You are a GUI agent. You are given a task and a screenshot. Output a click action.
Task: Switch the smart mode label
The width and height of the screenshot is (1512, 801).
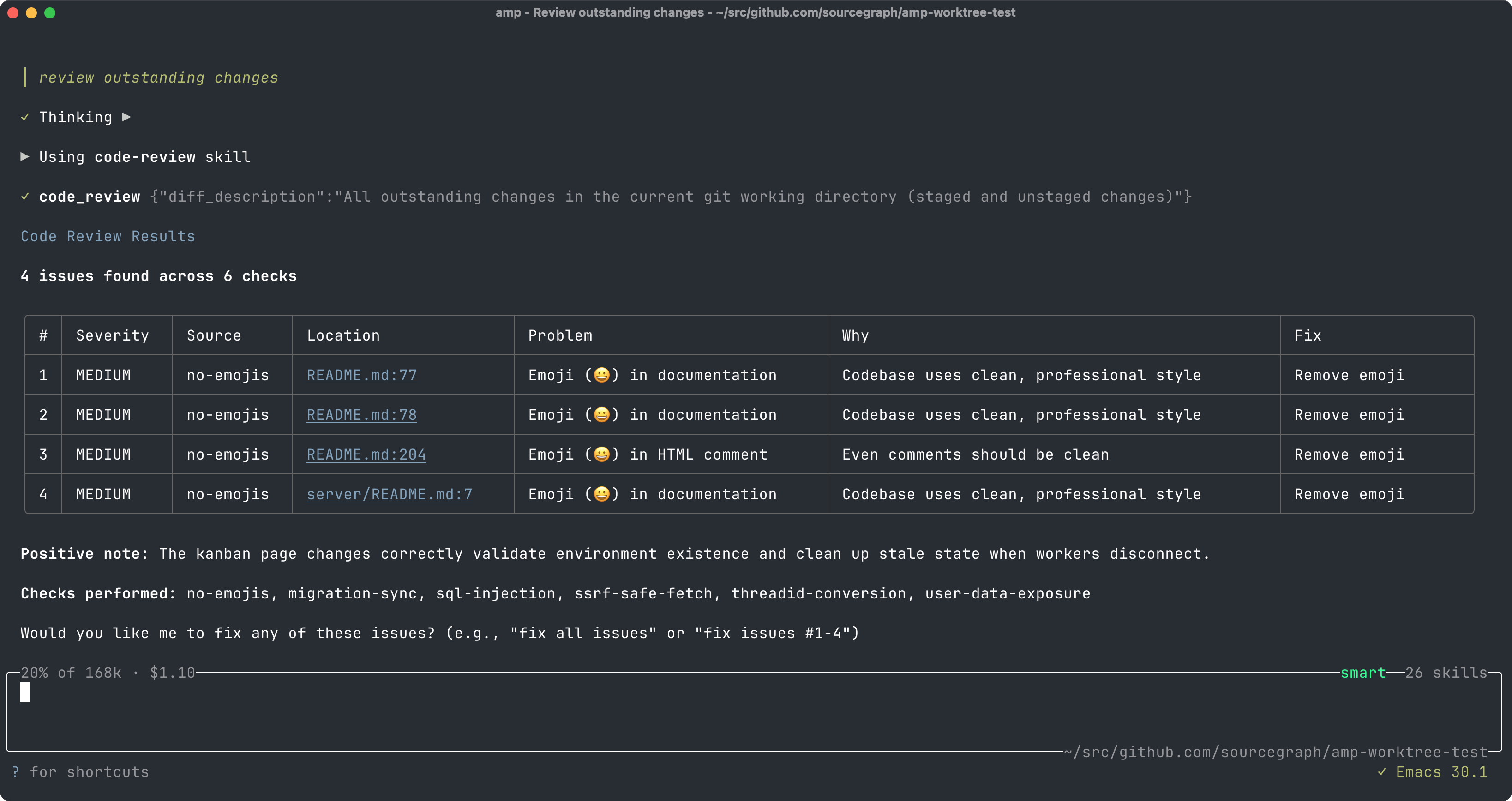coord(1362,673)
